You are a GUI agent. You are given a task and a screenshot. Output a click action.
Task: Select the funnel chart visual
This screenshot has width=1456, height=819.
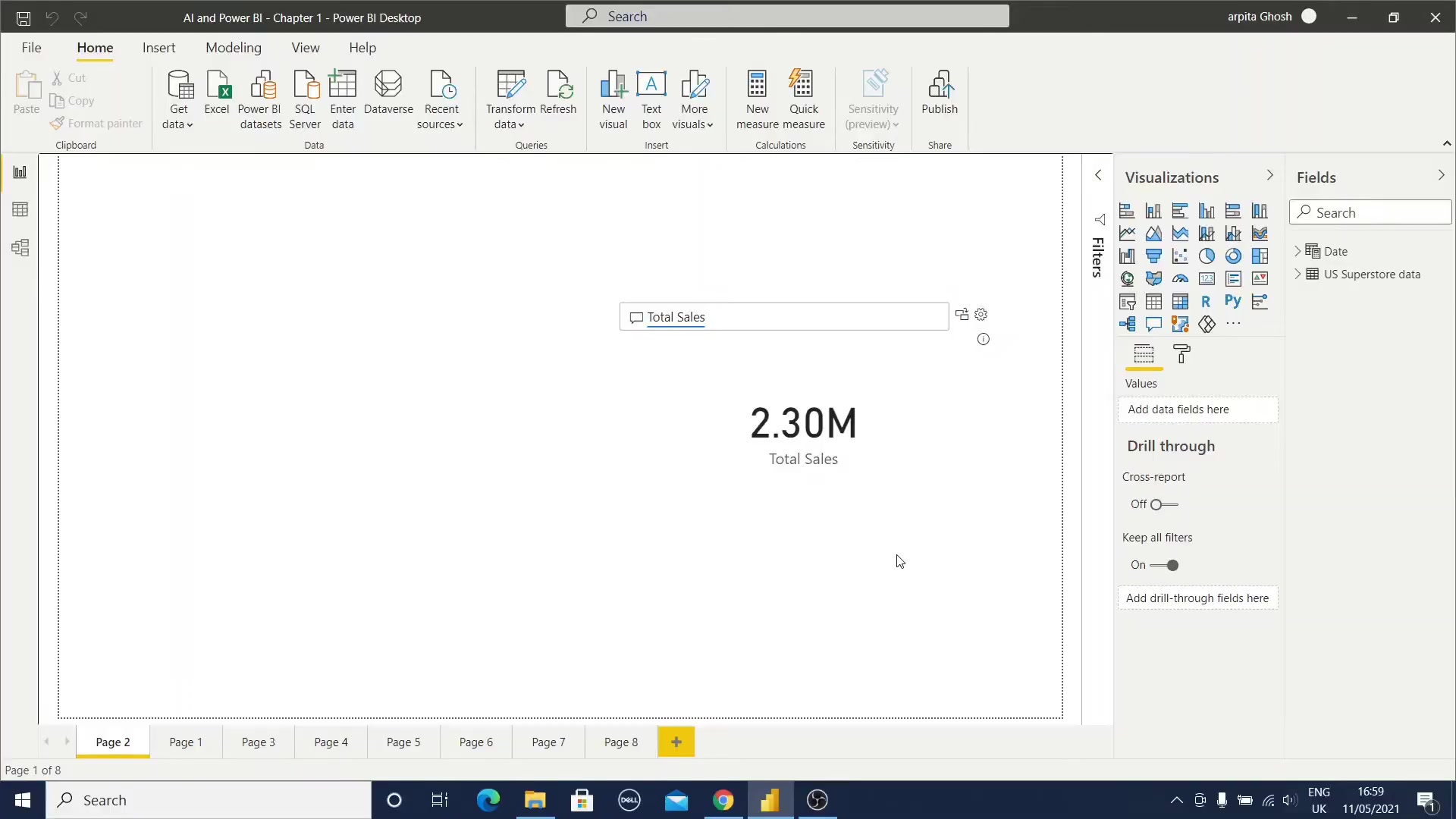[x=1153, y=256]
